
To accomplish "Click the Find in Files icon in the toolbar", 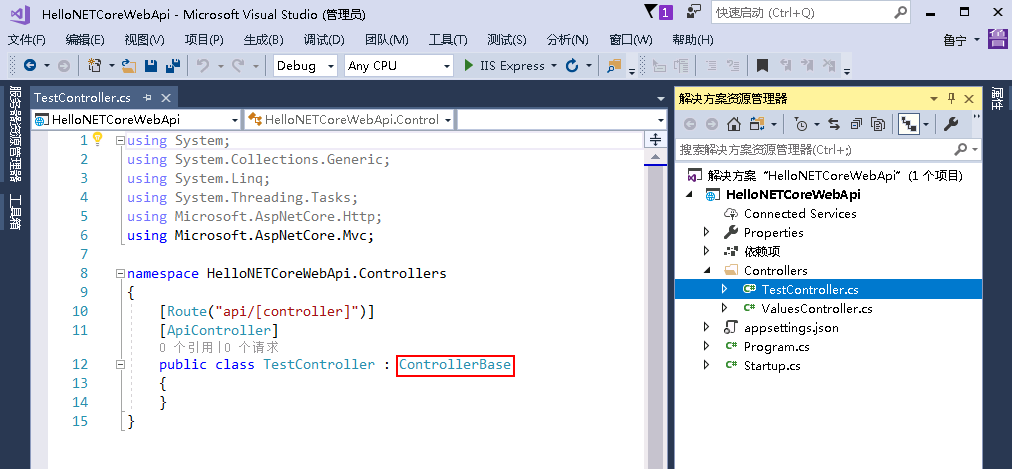I will tap(613, 65).
